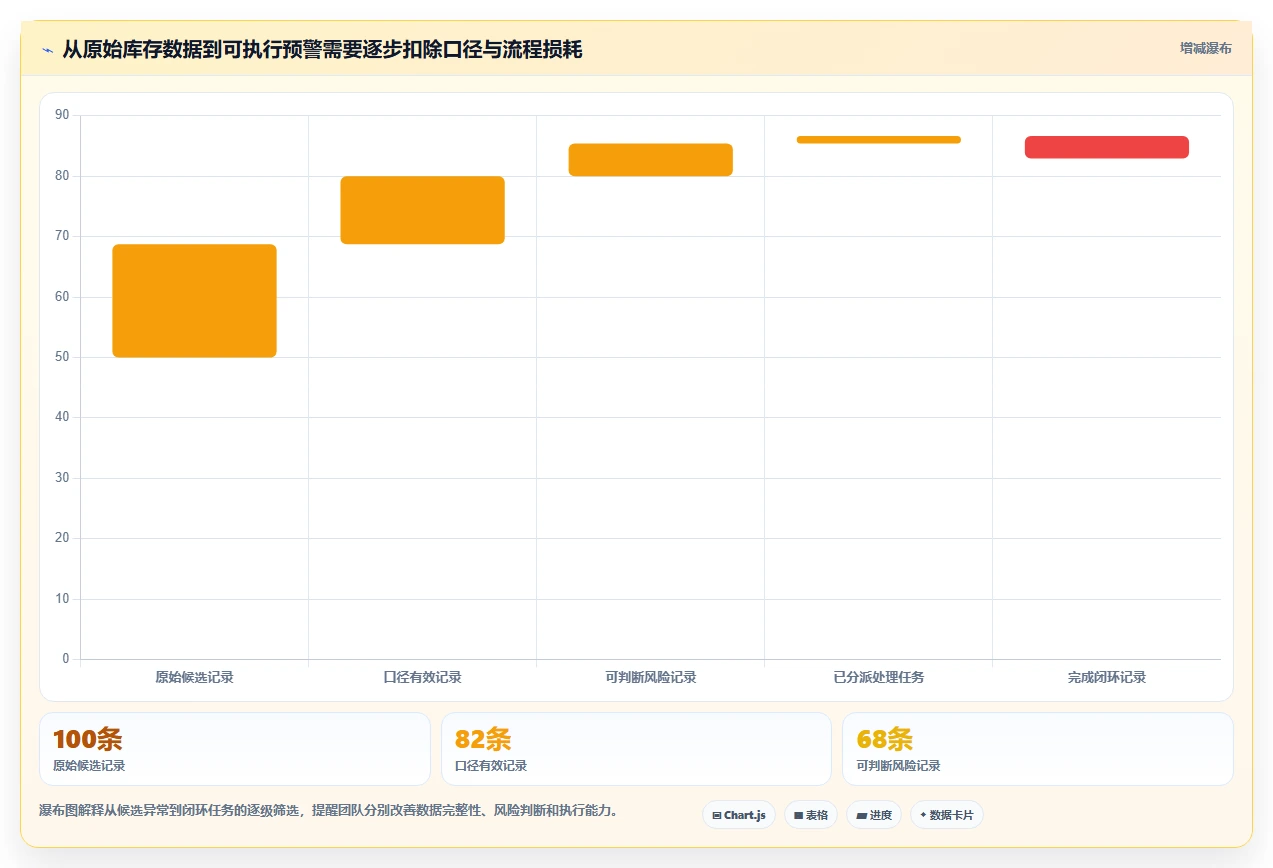
Task: Click the footer description starting 瀑布图解释
Action: point(328,810)
